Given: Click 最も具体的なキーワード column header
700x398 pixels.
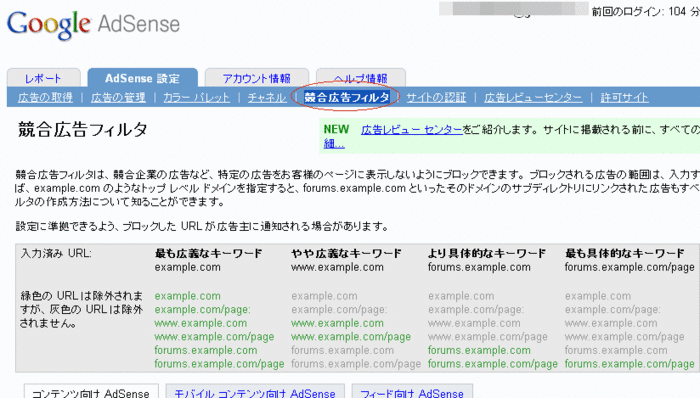Looking at the screenshot, I should (625, 253).
